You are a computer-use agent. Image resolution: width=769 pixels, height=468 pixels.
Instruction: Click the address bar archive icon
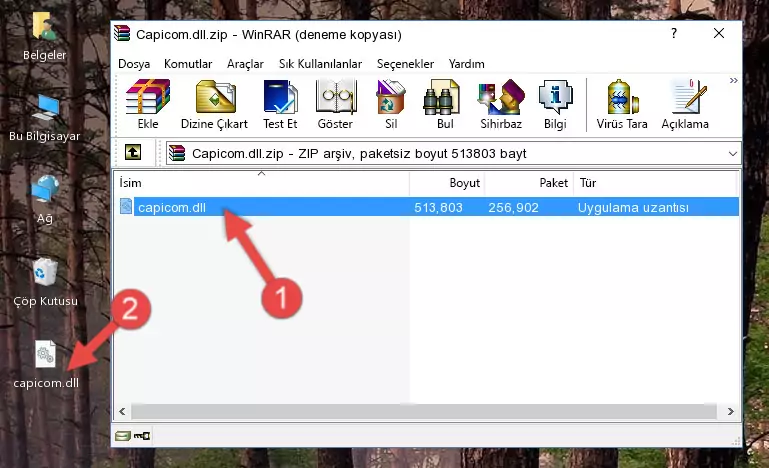pyautogui.click(x=177, y=154)
